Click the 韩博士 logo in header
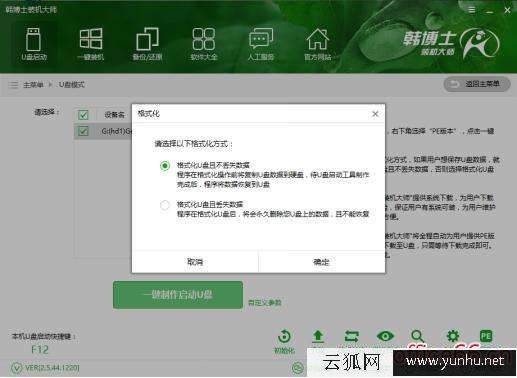 (x=452, y=43)
